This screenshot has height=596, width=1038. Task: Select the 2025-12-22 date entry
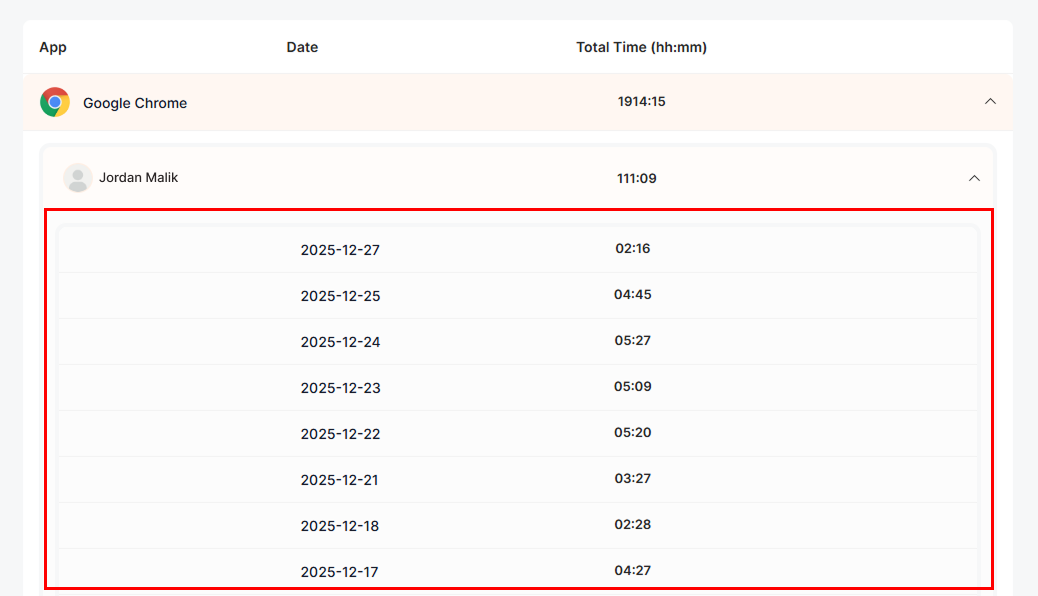point(340,434)
